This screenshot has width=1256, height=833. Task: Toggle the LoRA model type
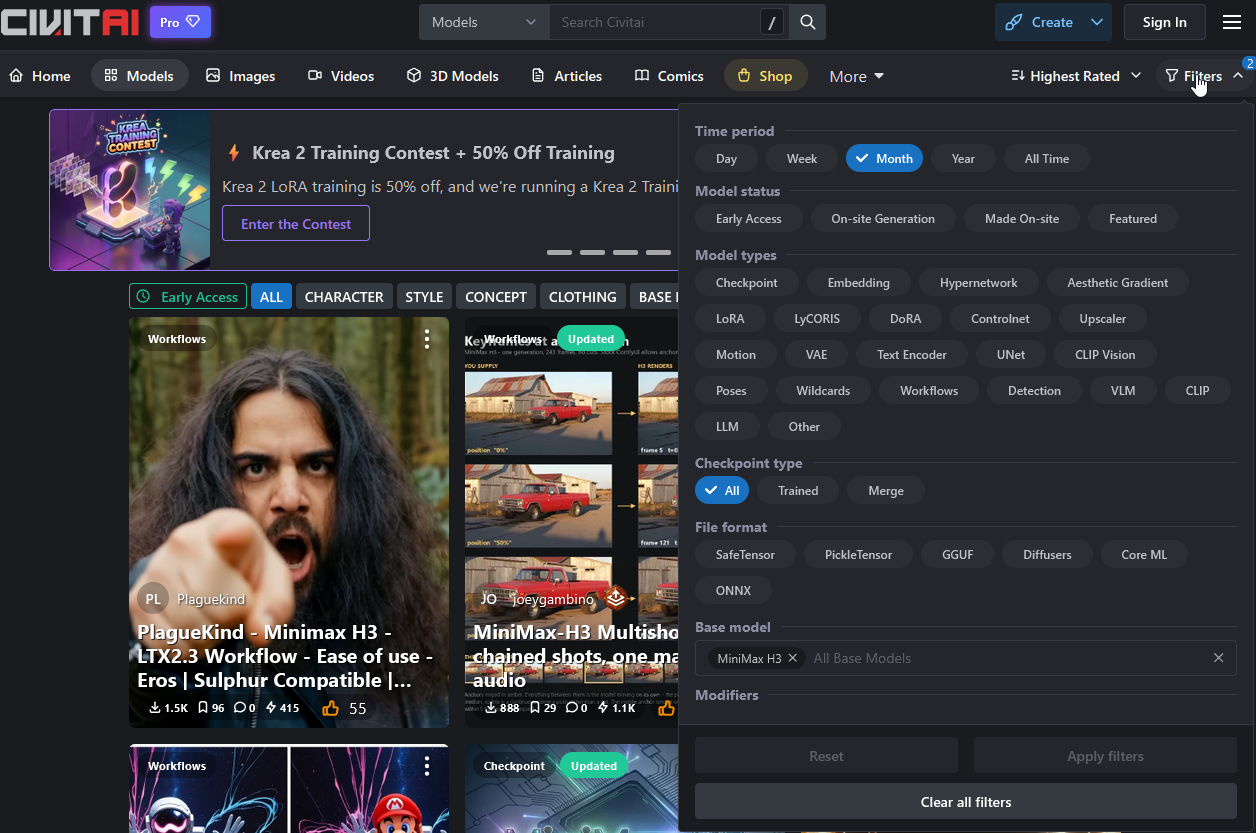click(730, 318)
